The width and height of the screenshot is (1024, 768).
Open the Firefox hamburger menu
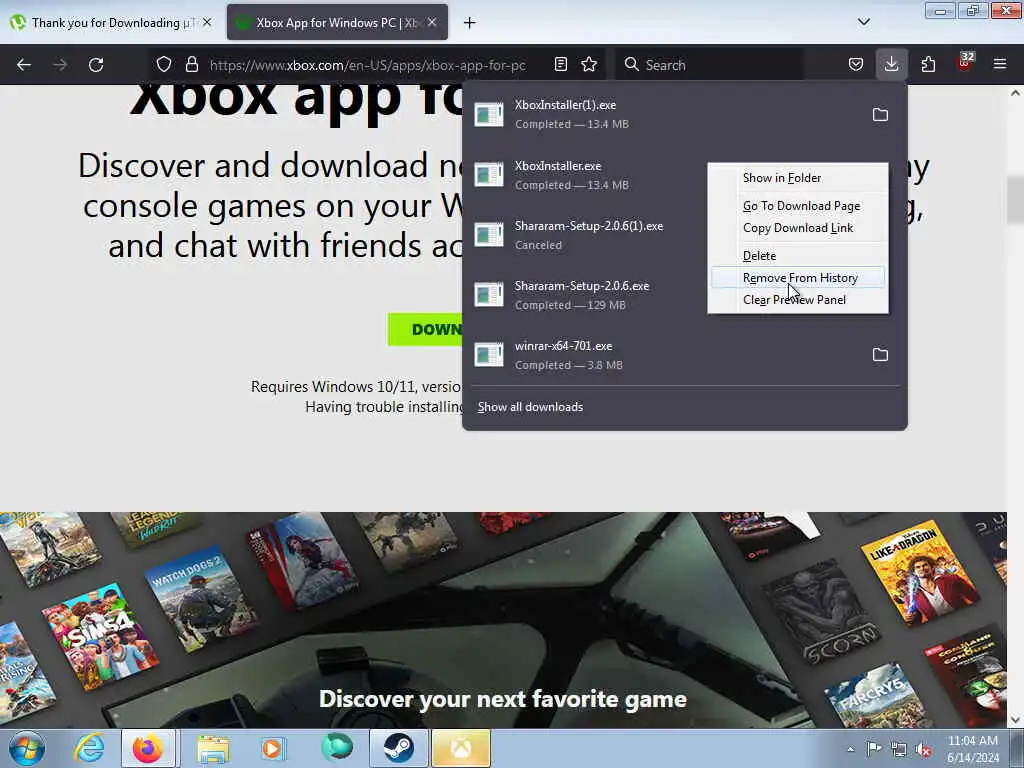1000,65
